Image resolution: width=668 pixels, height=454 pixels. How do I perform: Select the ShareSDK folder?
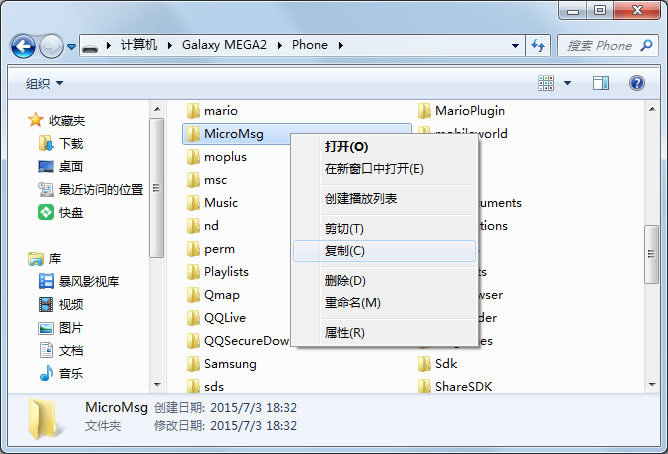point(463,387)
